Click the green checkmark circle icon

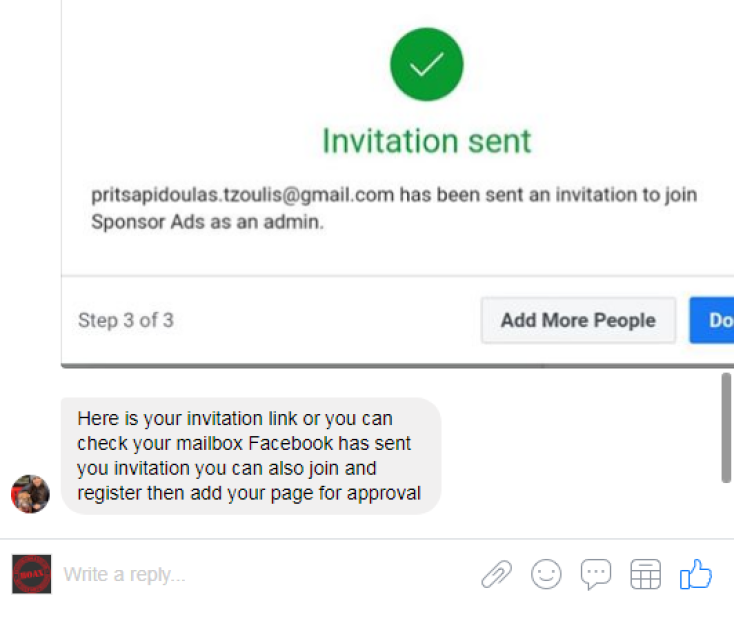[x=427, y=65]
